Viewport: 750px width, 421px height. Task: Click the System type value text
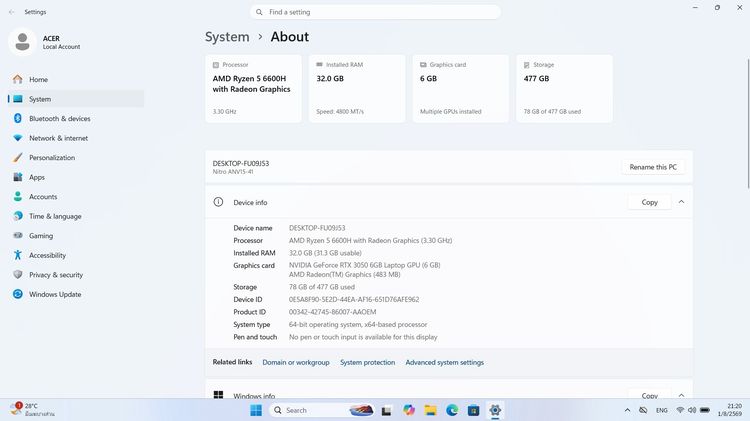(358, 324)
